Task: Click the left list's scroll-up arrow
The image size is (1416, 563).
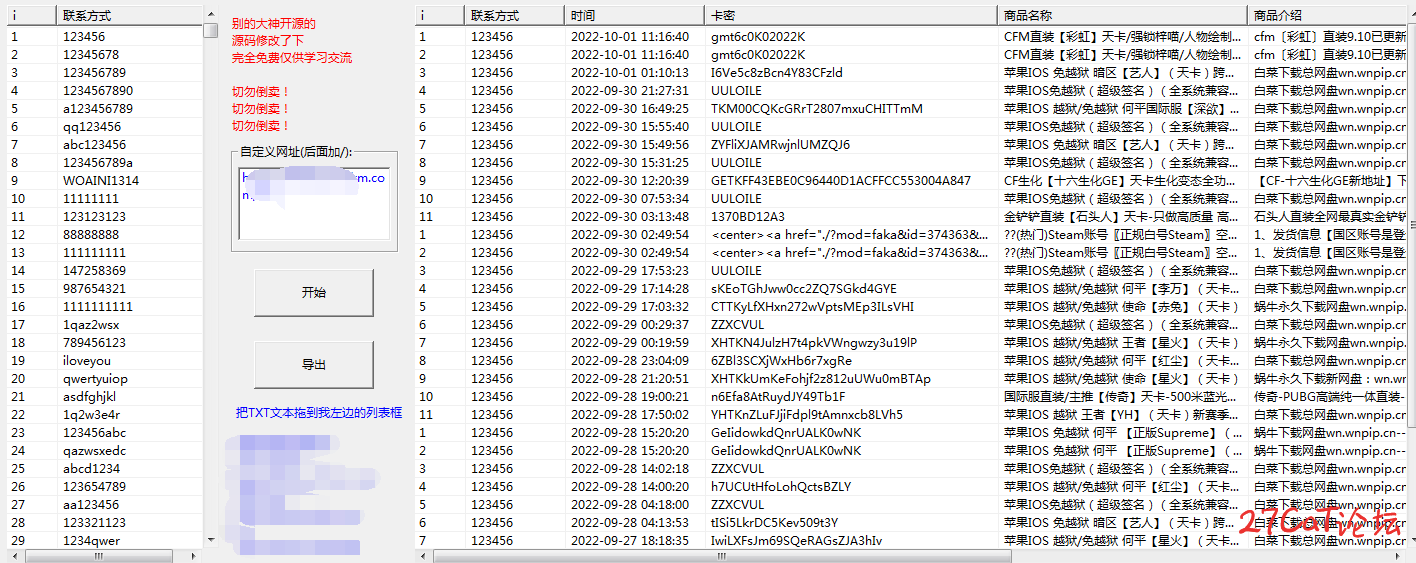Action: coord(210,14)
